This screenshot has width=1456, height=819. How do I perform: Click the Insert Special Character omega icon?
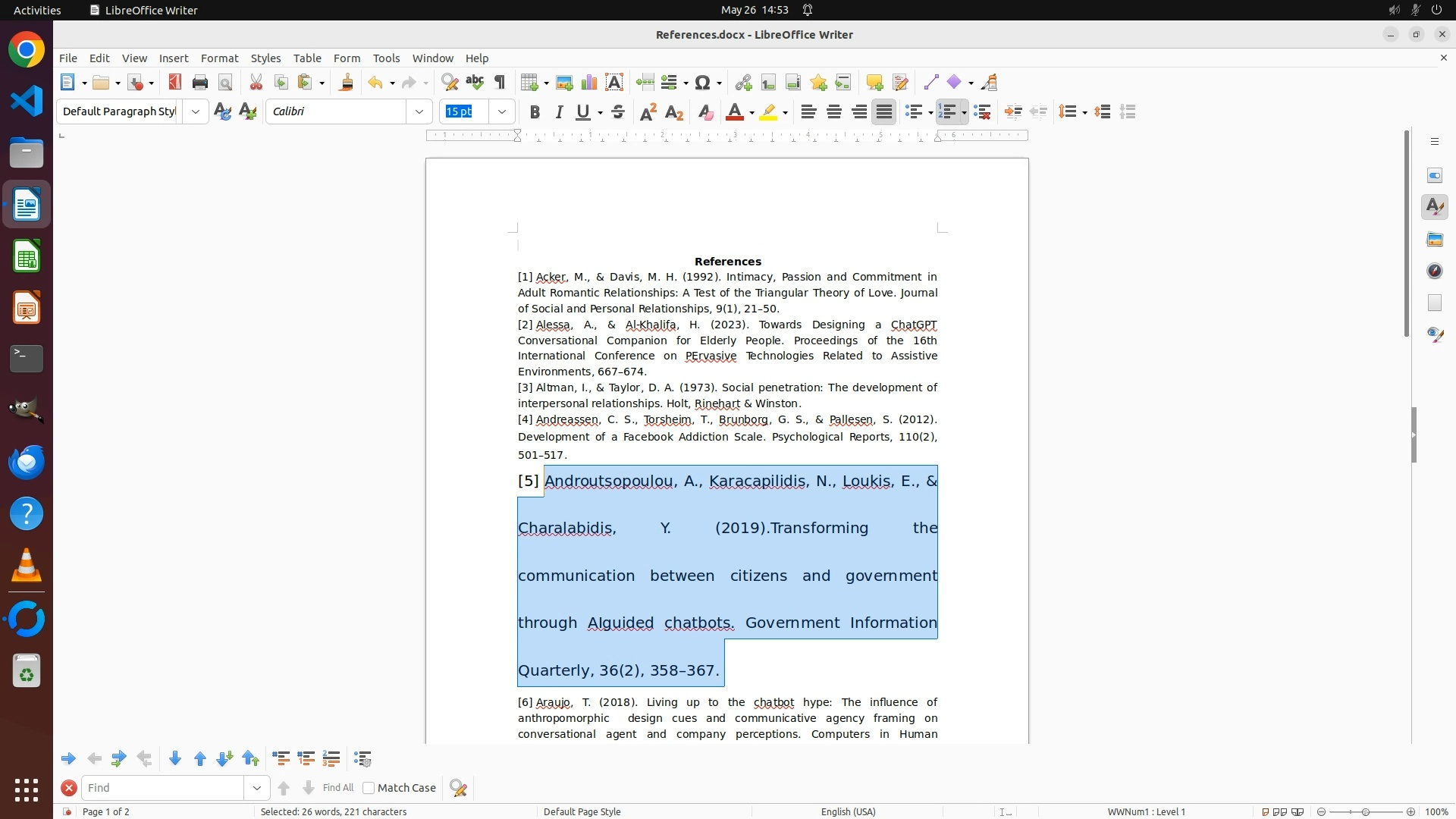(x=703, y=83)
